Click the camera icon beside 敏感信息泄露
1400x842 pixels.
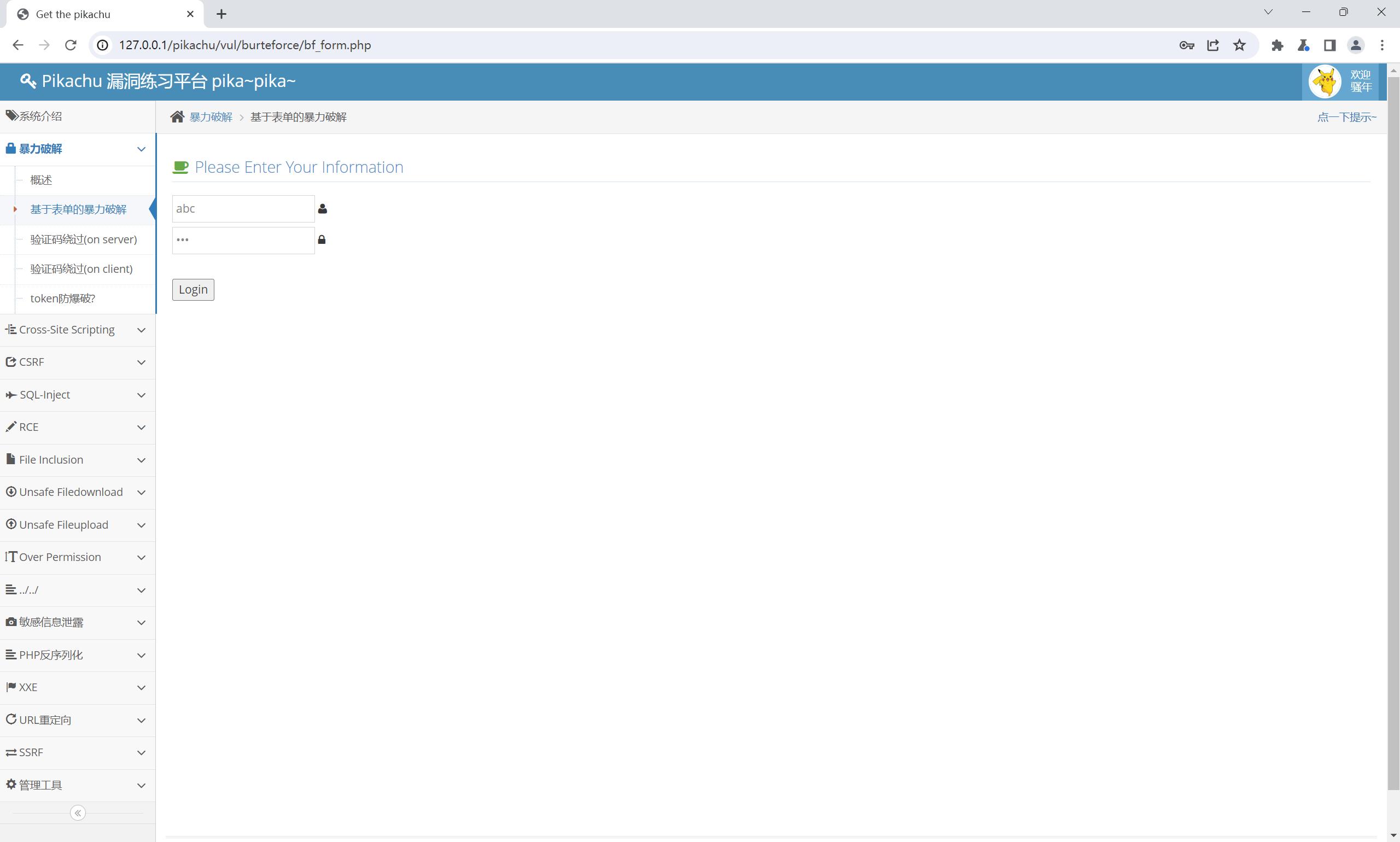[x=11, y=622]
